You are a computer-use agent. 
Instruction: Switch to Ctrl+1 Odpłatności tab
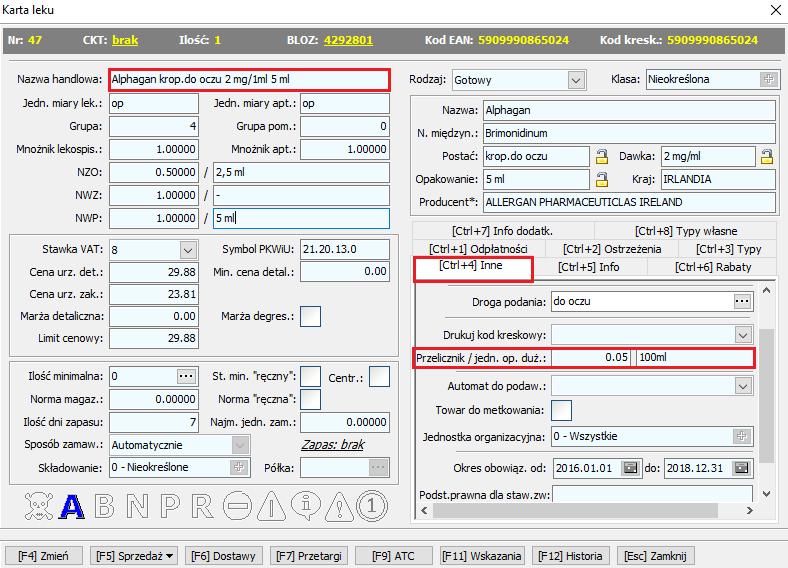click(x=478, y=249)
